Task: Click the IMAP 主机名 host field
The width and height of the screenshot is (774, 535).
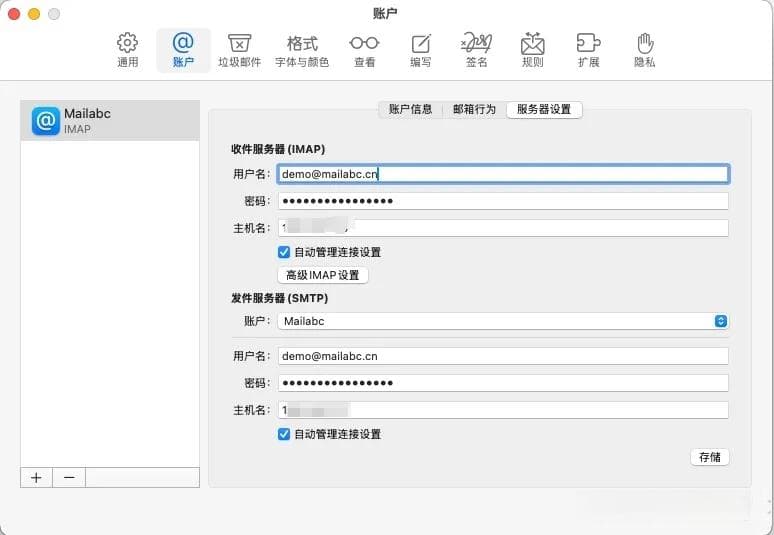Action: 503,228
